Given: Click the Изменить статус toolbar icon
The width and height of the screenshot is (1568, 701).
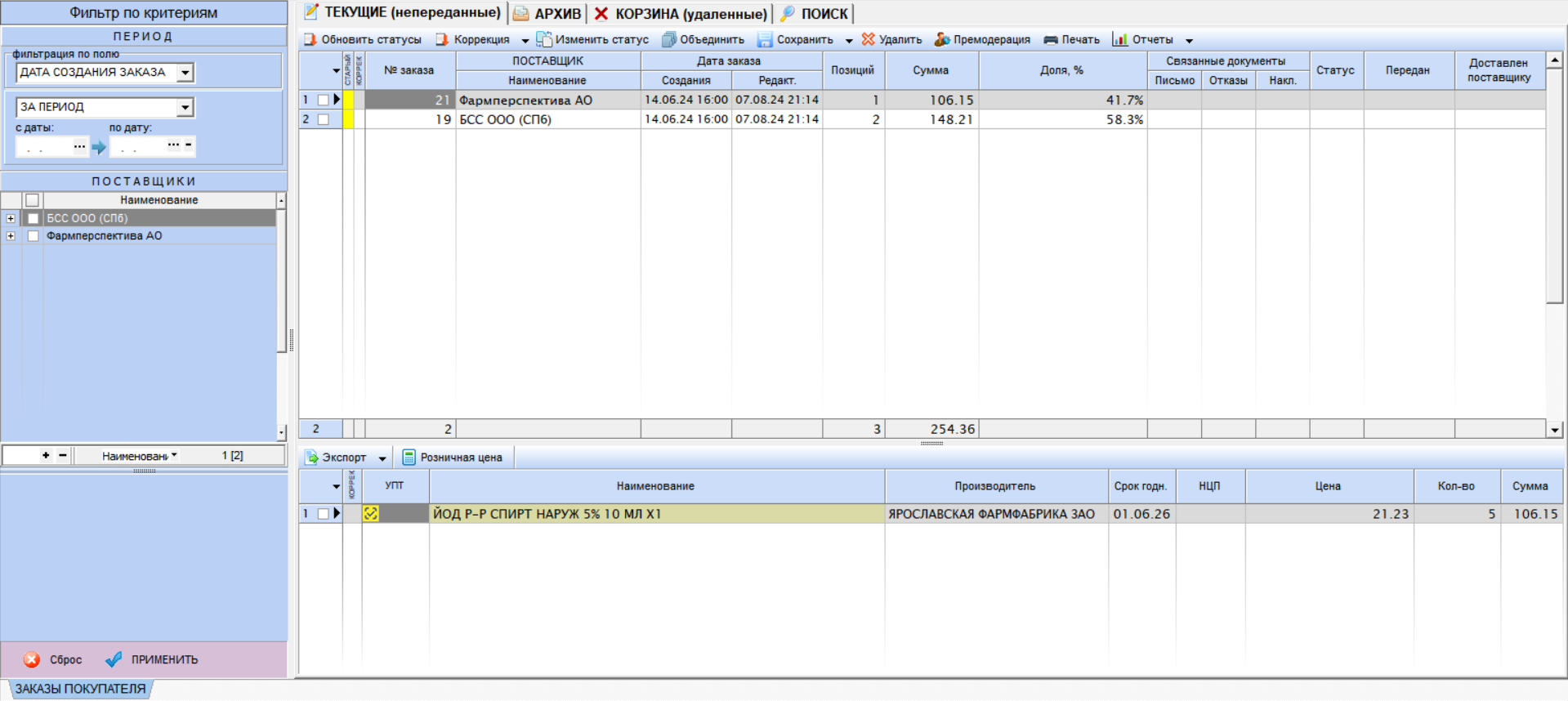Looking at the screenshot, I should (x=544, y=39).
